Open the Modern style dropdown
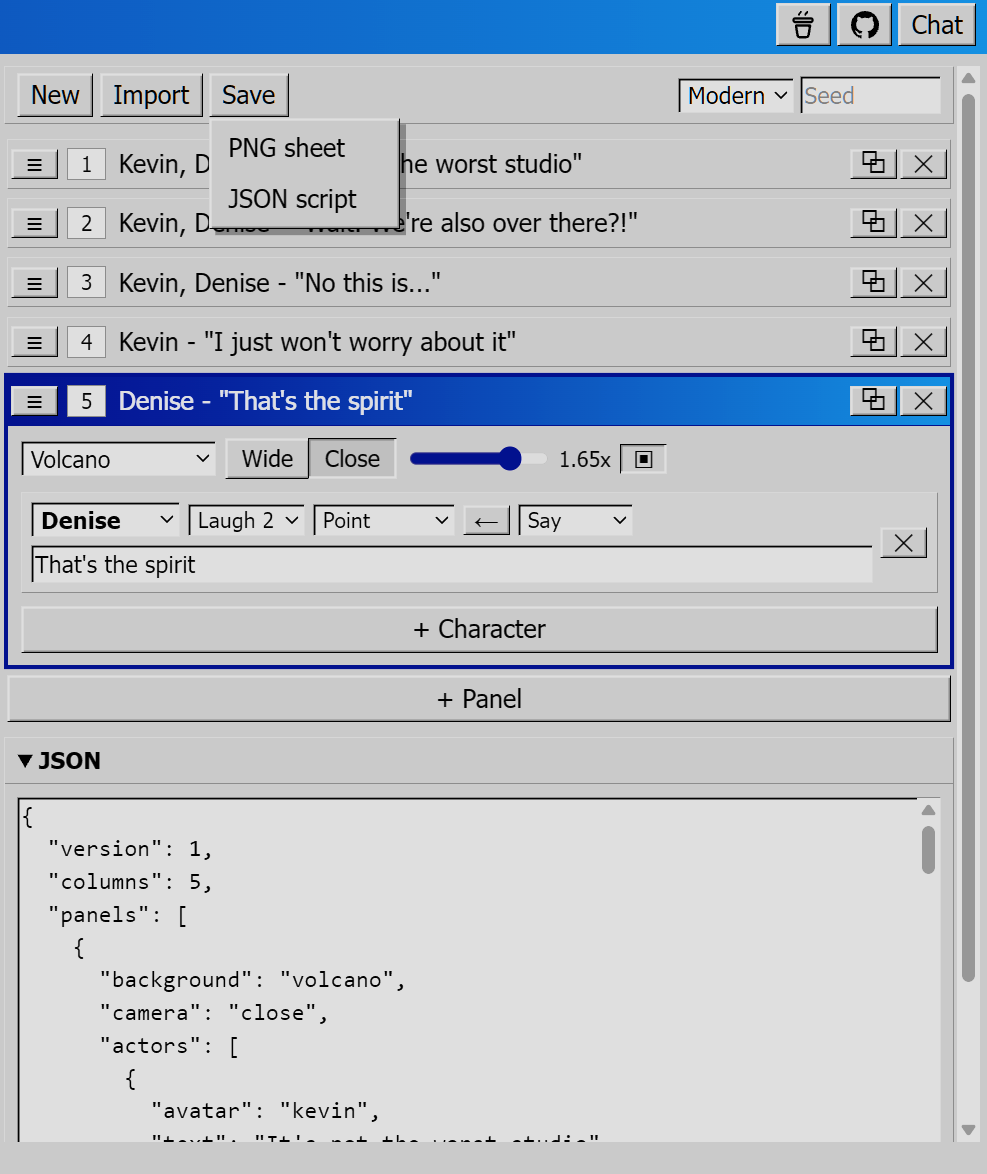Viewport: 987px width, 1174px height. tap(735, 96)
